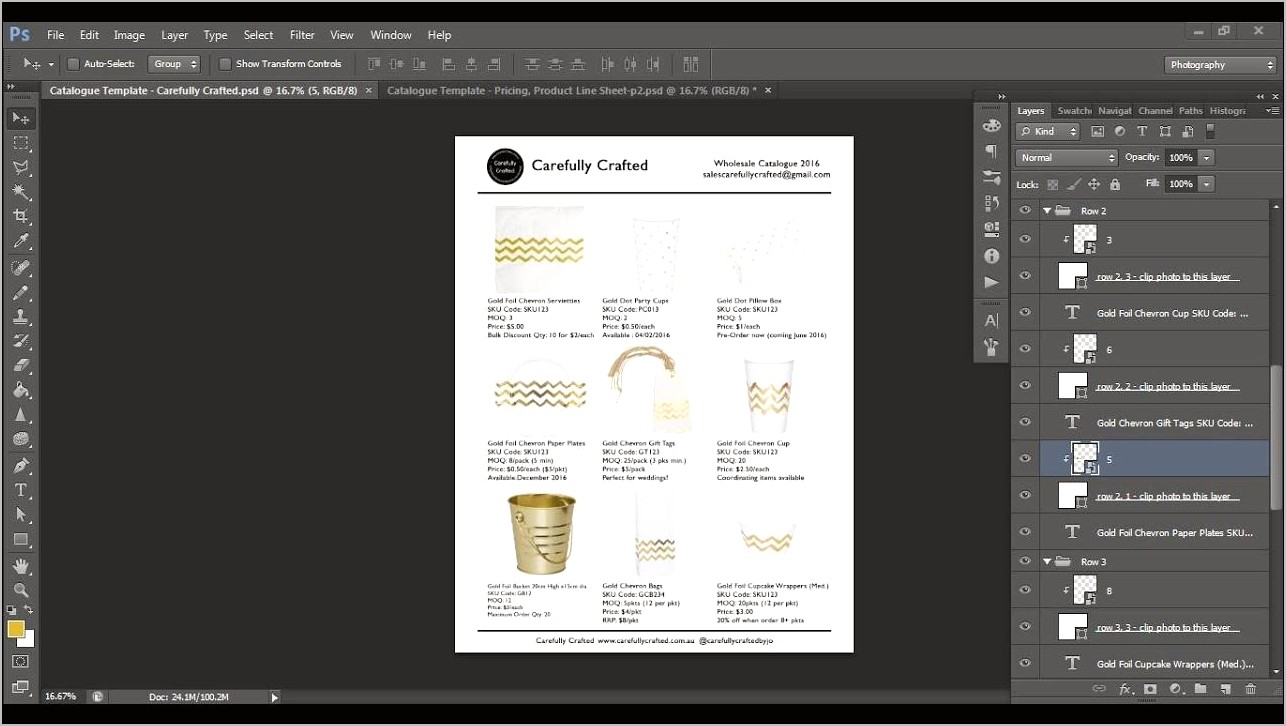The image size is (1286, 726).
Task: Select the Hand tool
Action: coord(21,566)
